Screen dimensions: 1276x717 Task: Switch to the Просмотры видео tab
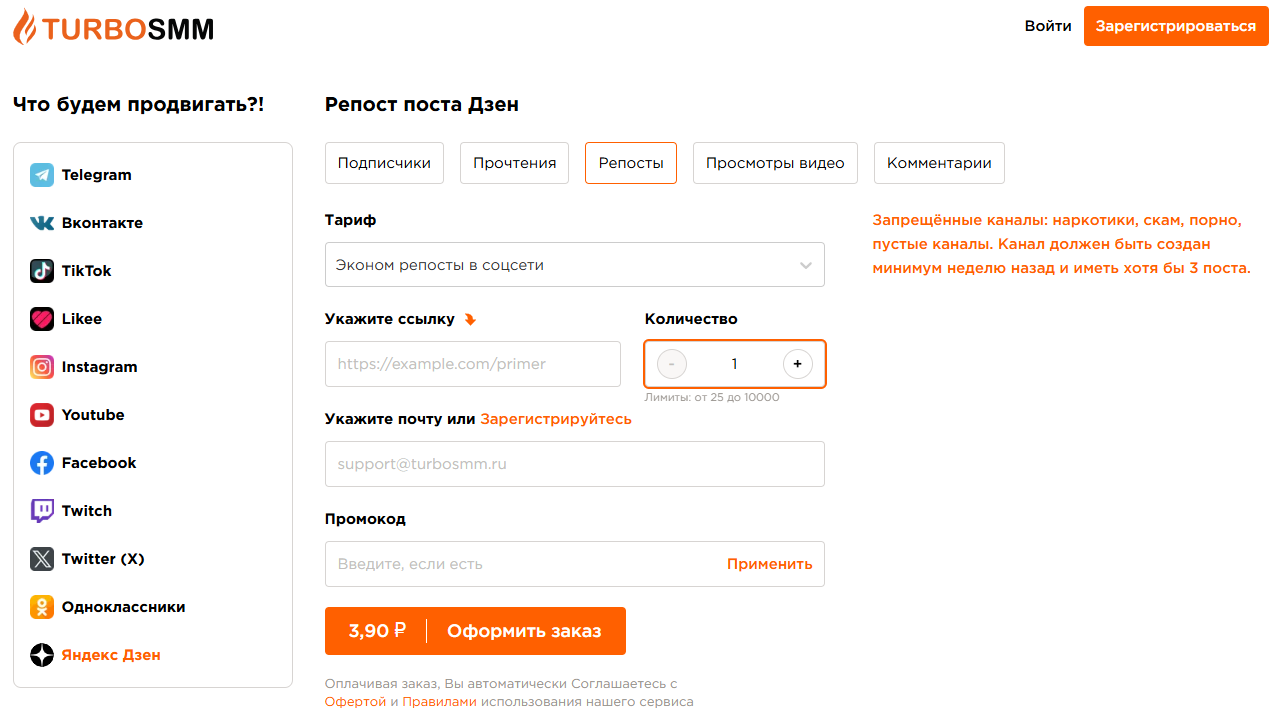775,163
